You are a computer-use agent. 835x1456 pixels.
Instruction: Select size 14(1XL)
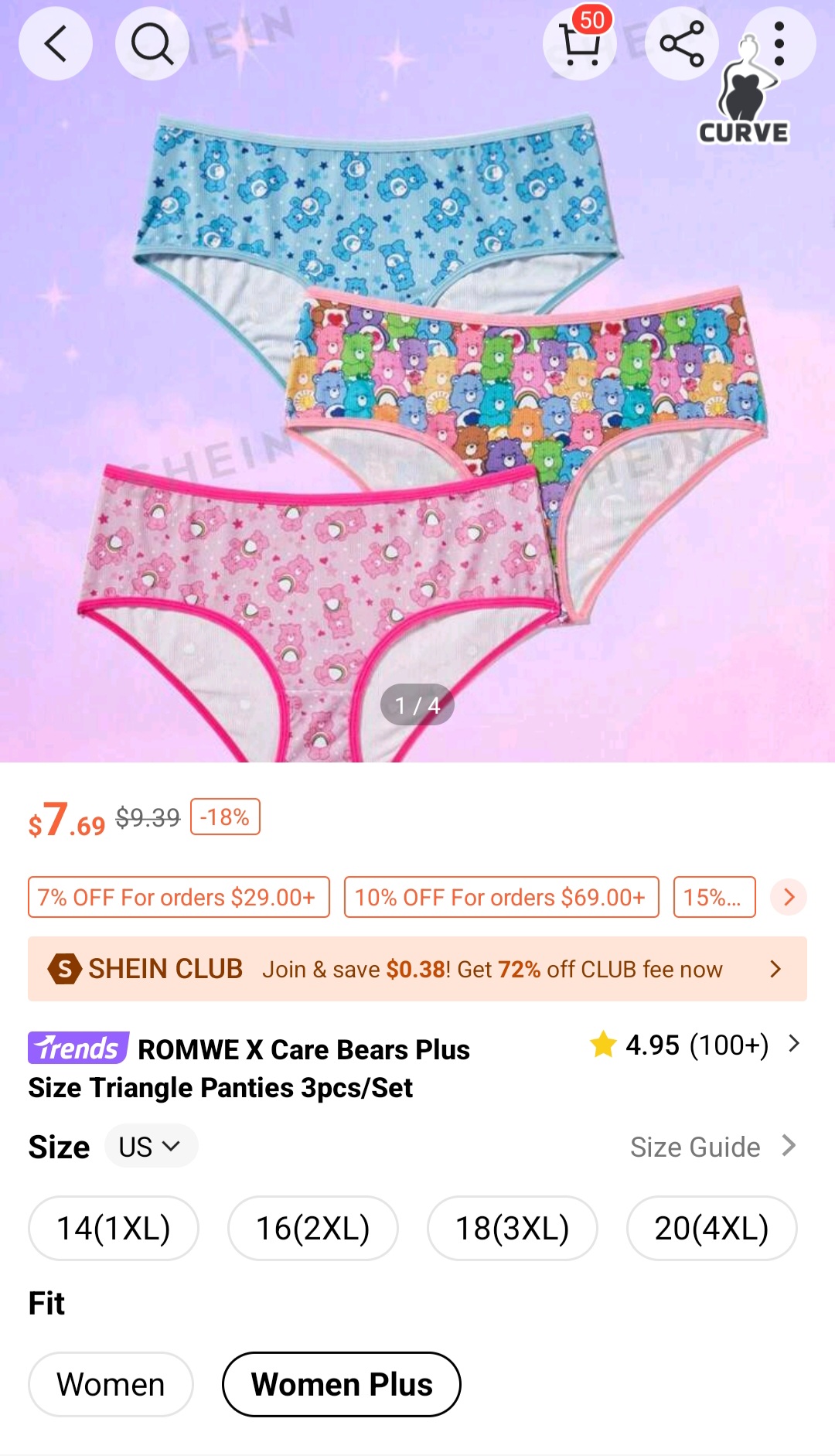114,1228
